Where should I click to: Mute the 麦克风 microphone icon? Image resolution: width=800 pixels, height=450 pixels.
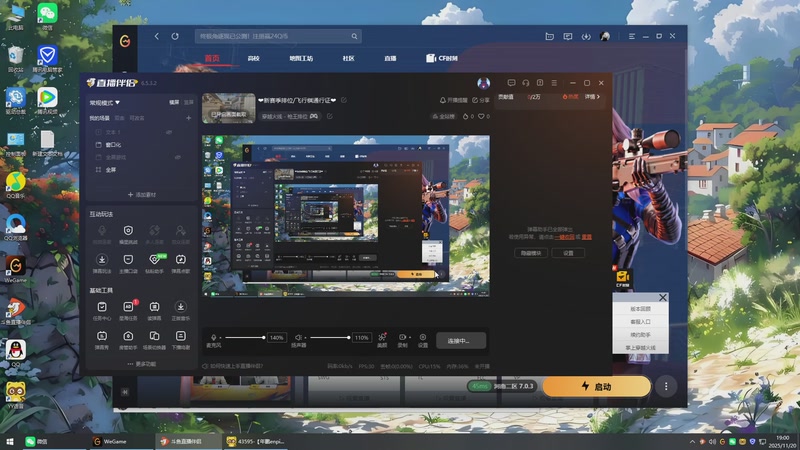click(214, 337)
